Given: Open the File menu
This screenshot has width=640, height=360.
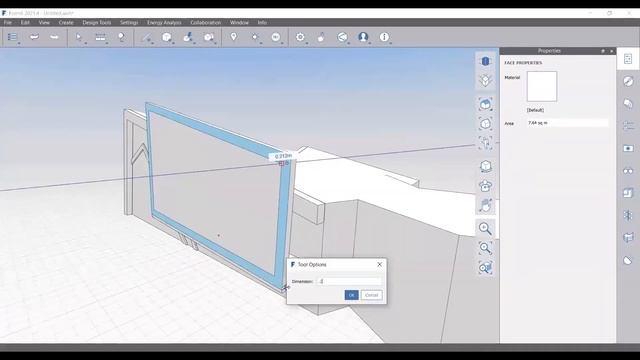Looking at the screenshot, I should 8,22.
